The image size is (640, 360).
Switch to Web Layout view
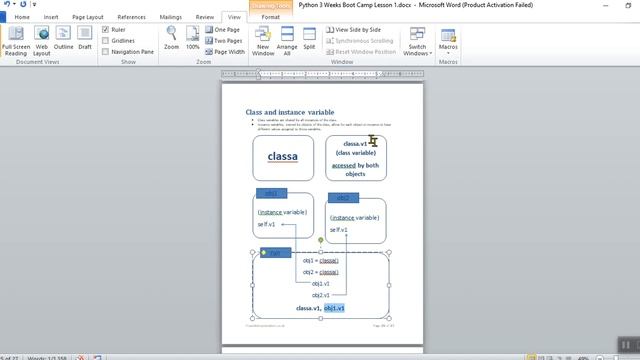click(x=42, y=41)
